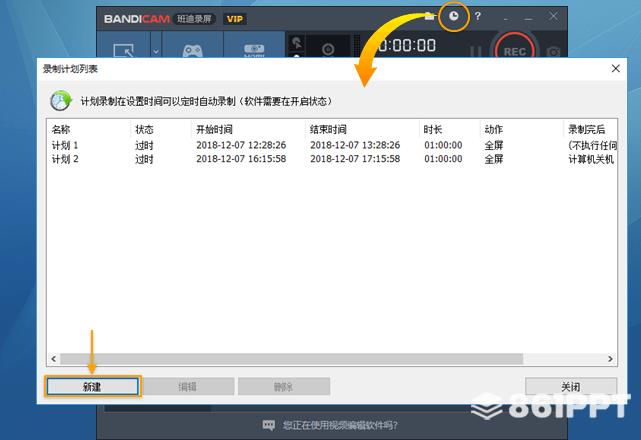Open the schedule recording clock icon in Bandicam
The width and height of the screenshot is (641, 440).
click(x=453, y=16)
